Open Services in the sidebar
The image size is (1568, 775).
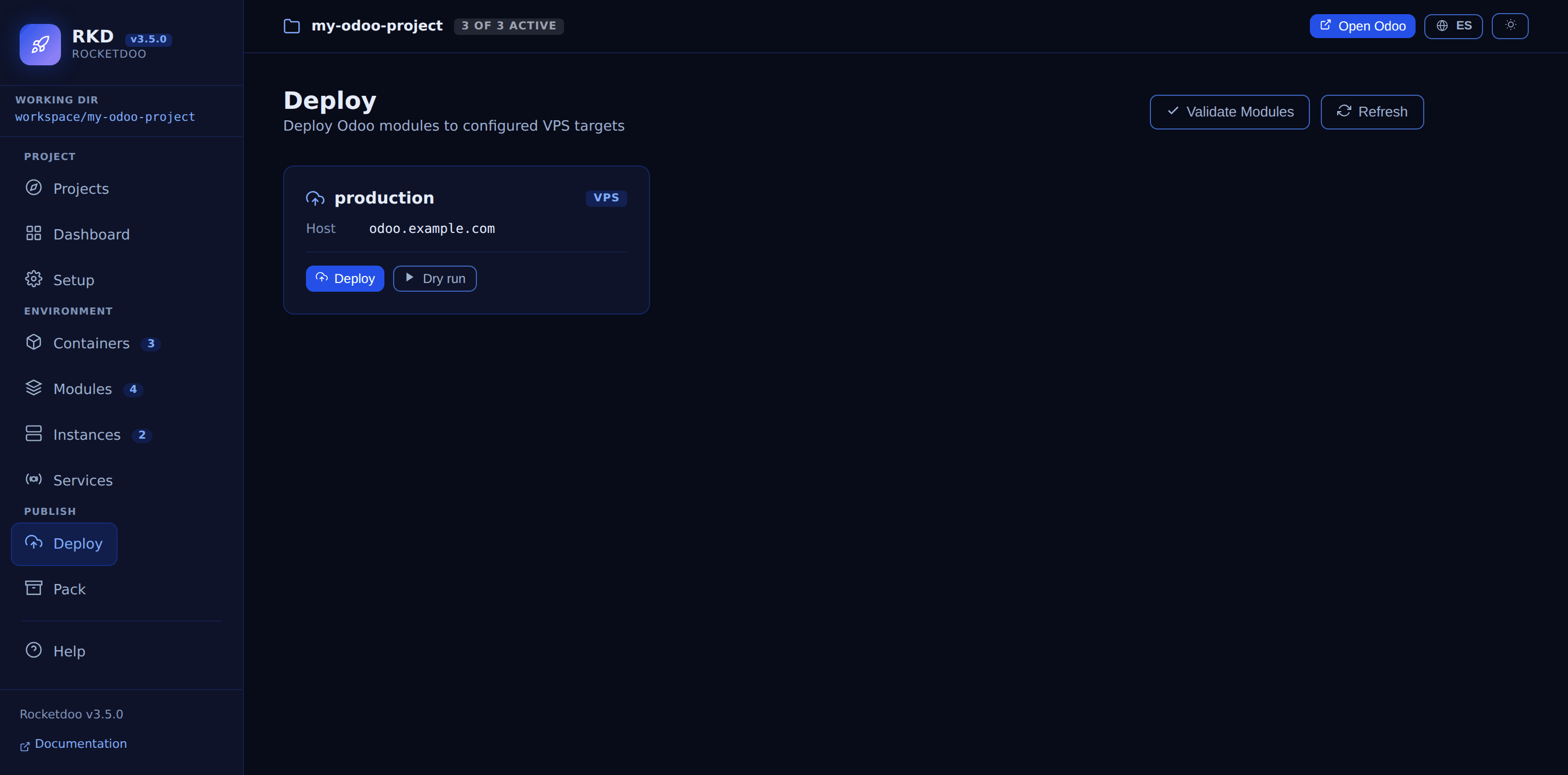coord(69,480)
